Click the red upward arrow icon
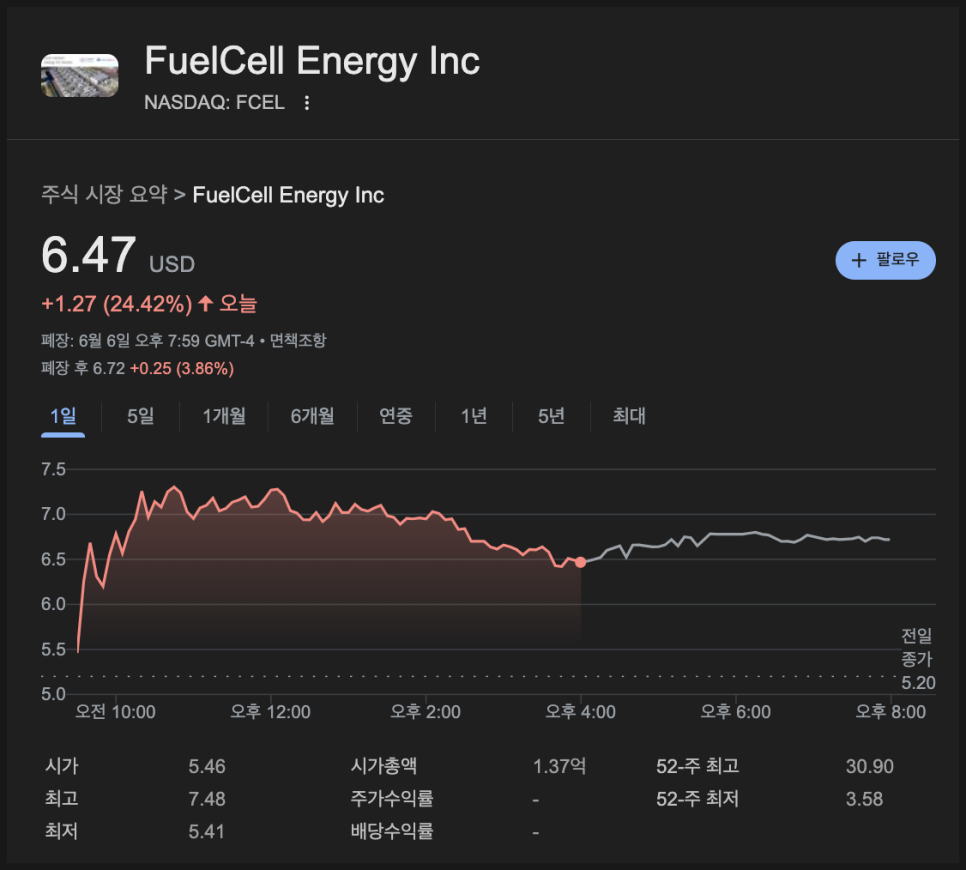Screen dimensions: 966x870 pos(206,303)
